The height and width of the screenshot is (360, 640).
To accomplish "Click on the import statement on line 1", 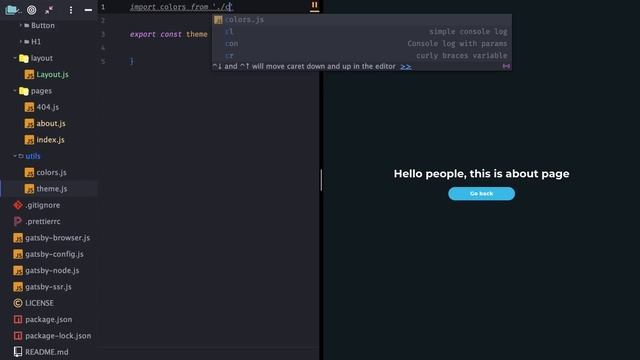I will click(x=181, y=7).
